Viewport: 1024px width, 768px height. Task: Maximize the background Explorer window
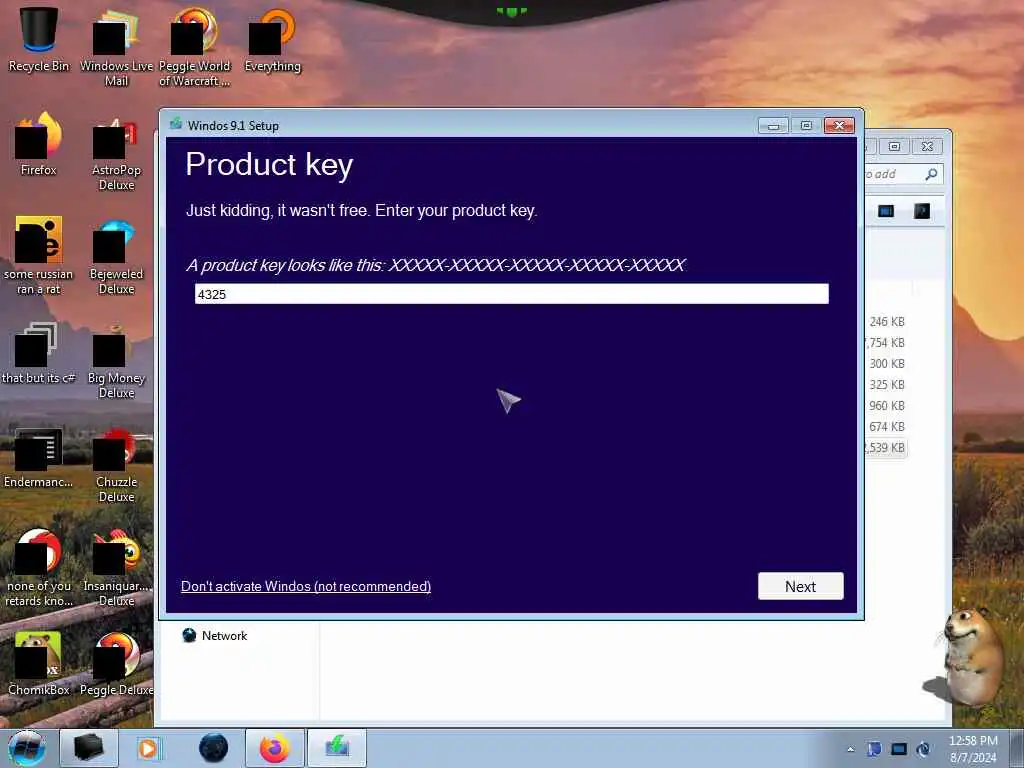(x=894, y=146)
